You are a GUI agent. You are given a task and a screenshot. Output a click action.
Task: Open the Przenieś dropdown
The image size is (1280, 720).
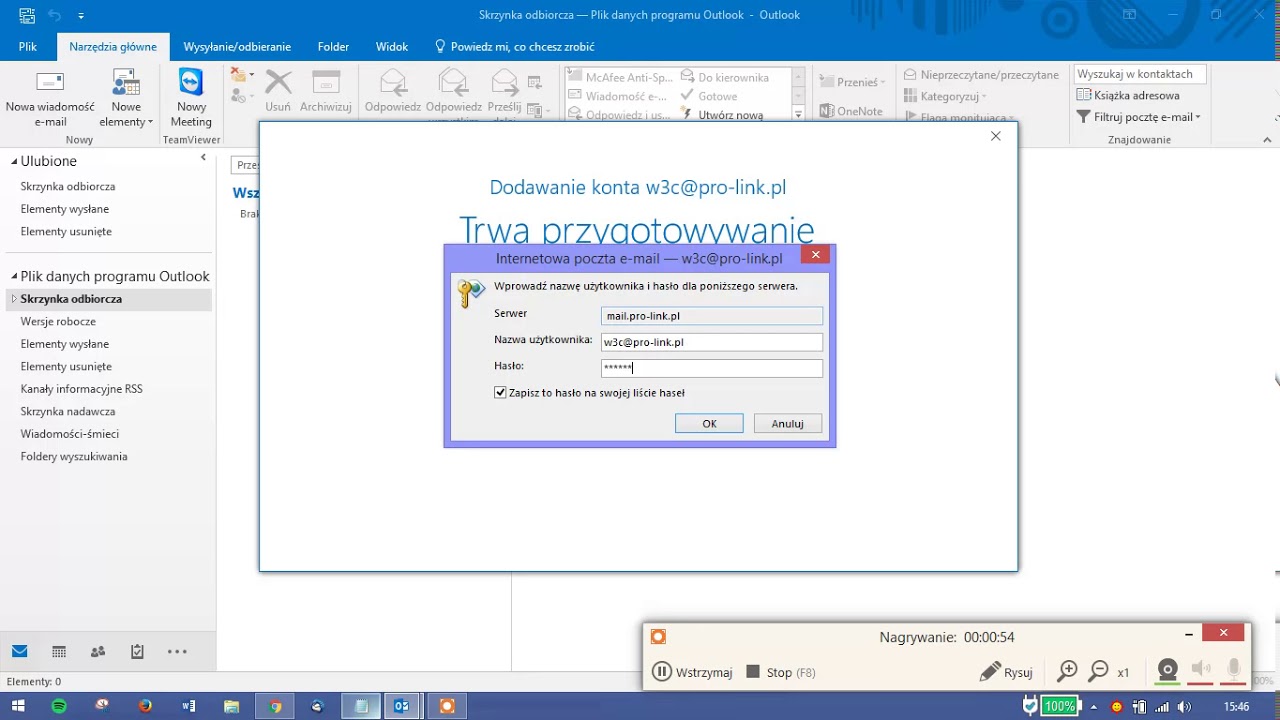tap(852, 82)
